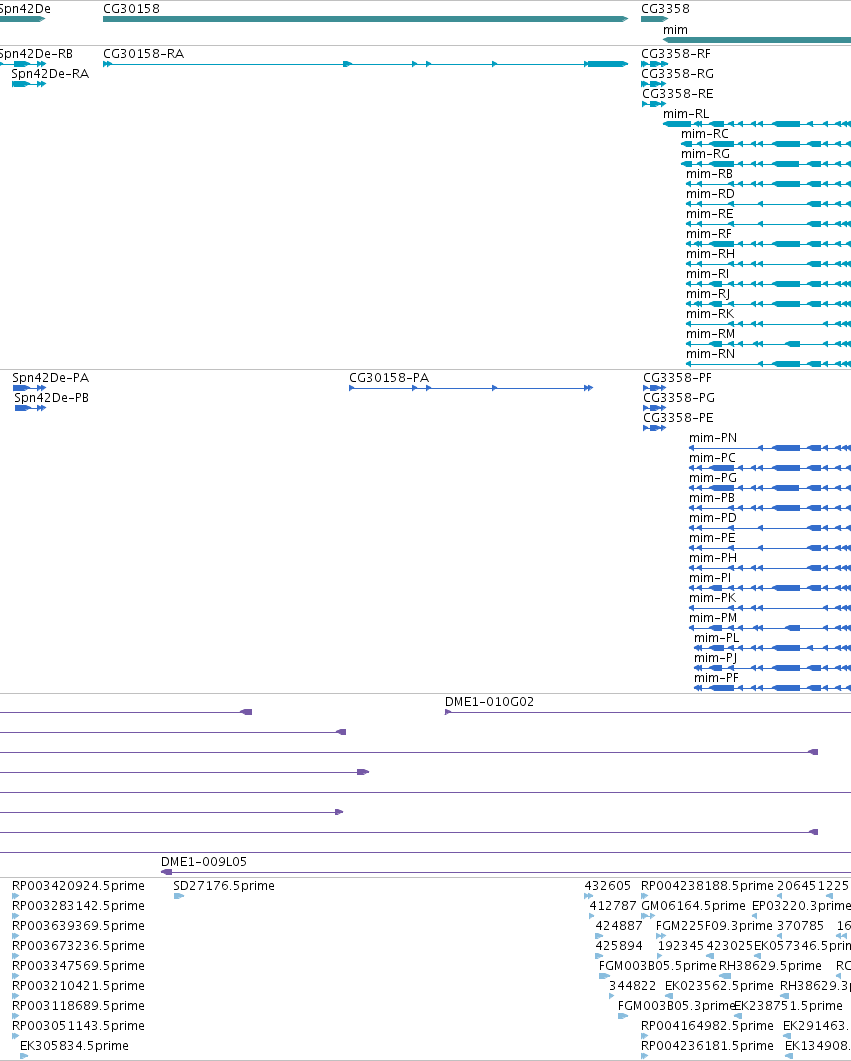Click the CG30158-RA transcript label

click(143, 53)
